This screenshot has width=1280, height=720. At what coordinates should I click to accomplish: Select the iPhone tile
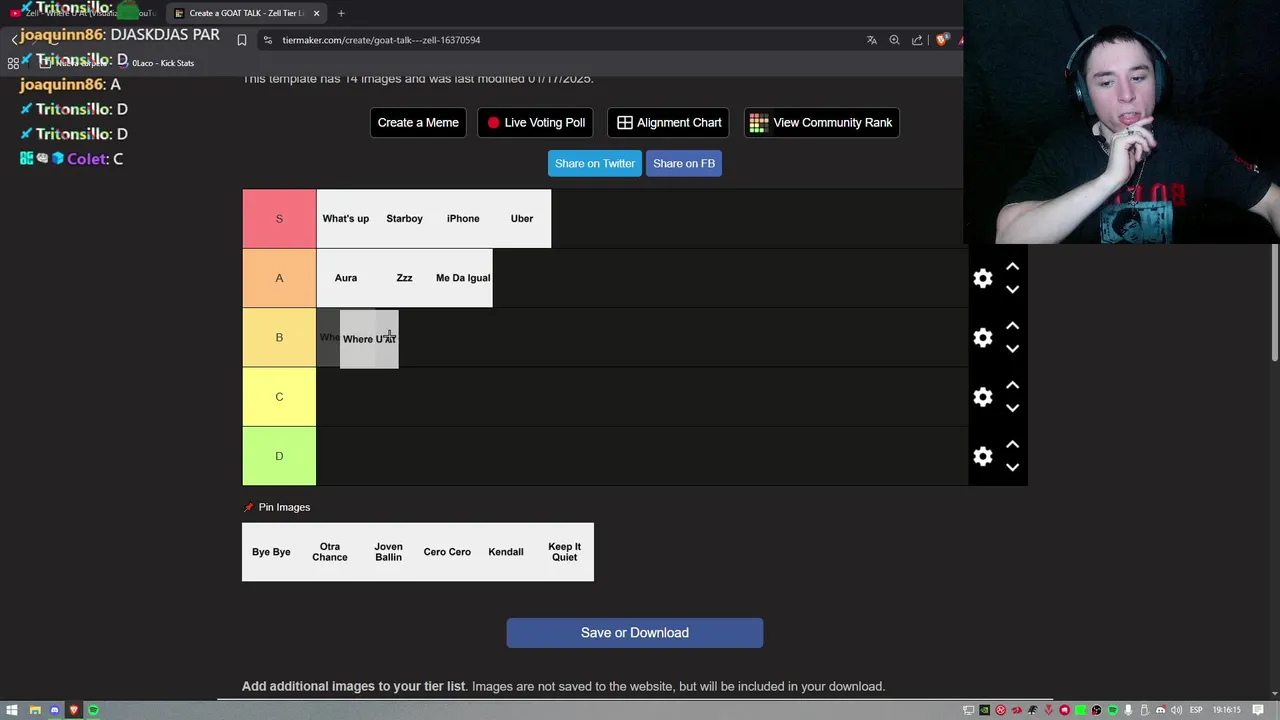pyautogui.click(x=463, y=218)
